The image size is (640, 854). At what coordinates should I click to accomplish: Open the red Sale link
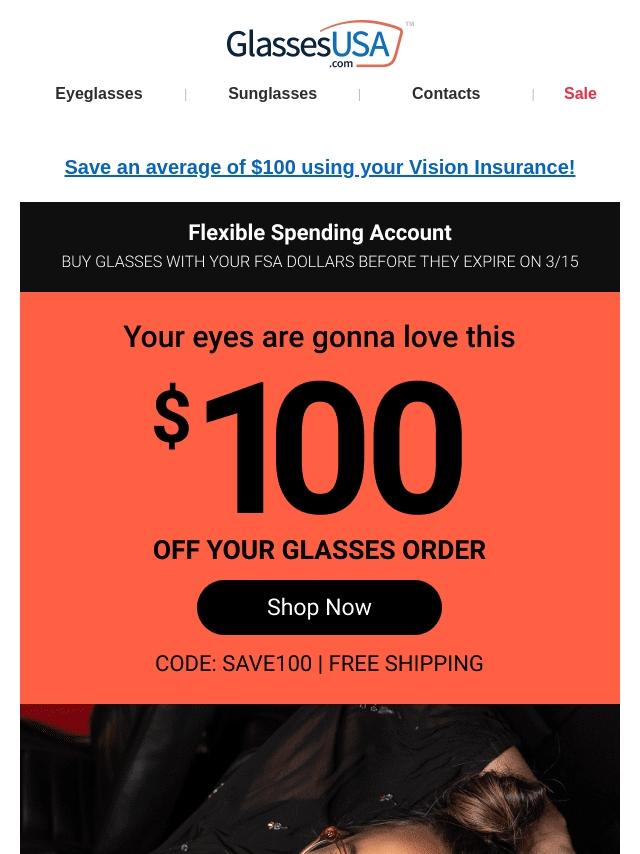coord(580,94)
